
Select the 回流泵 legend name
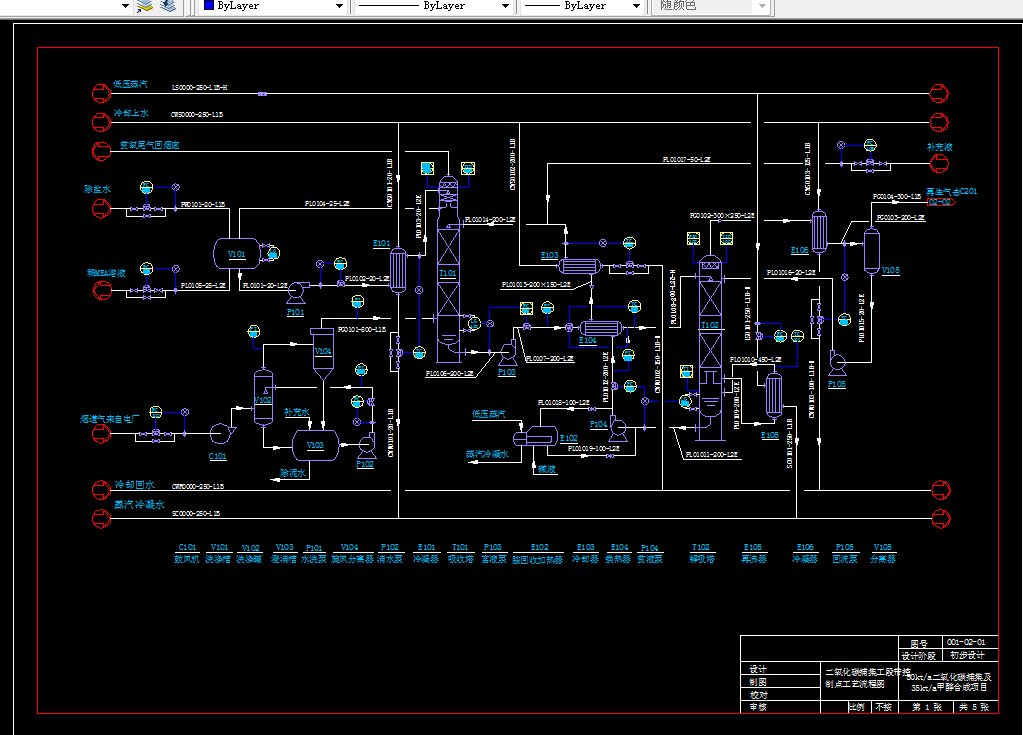tap(845, 559)
